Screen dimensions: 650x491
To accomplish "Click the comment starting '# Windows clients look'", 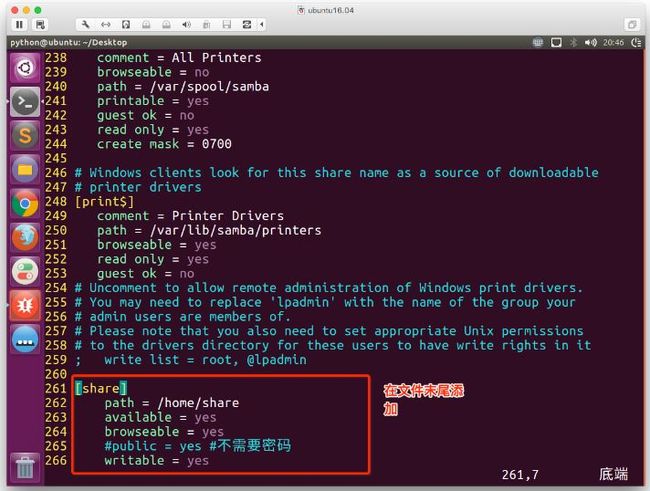I will [337, 173].
